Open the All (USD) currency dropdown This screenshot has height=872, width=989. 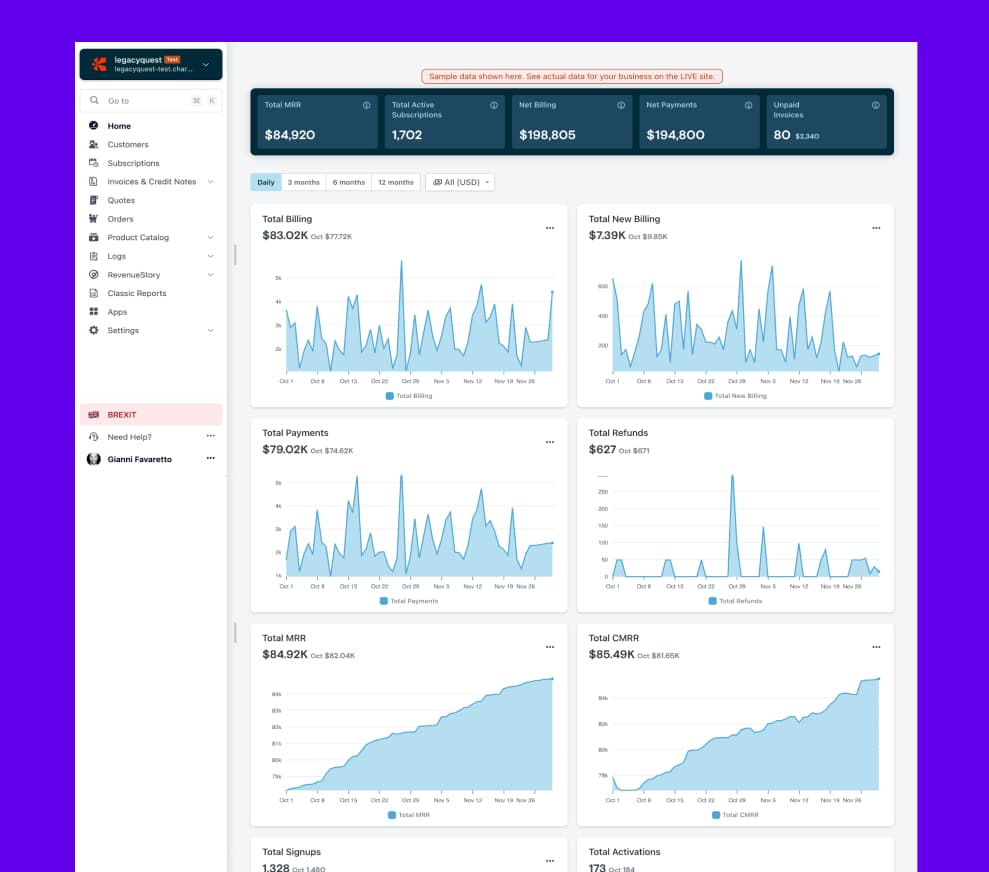coord(460,182)
